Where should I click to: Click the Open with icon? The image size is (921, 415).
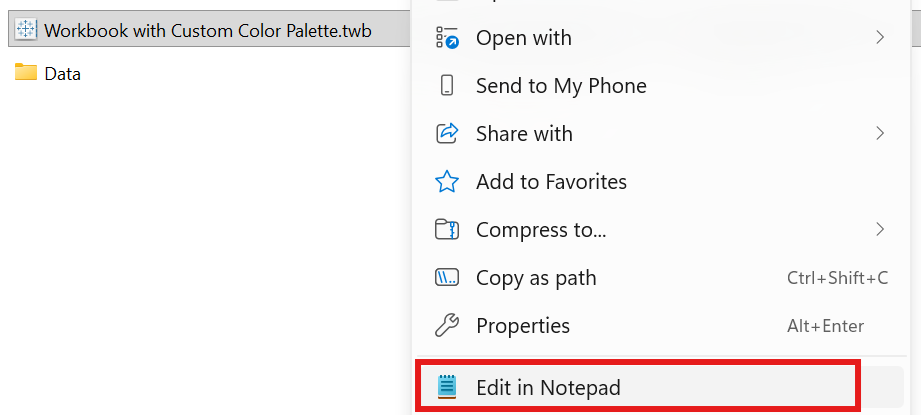coord(447,38)
